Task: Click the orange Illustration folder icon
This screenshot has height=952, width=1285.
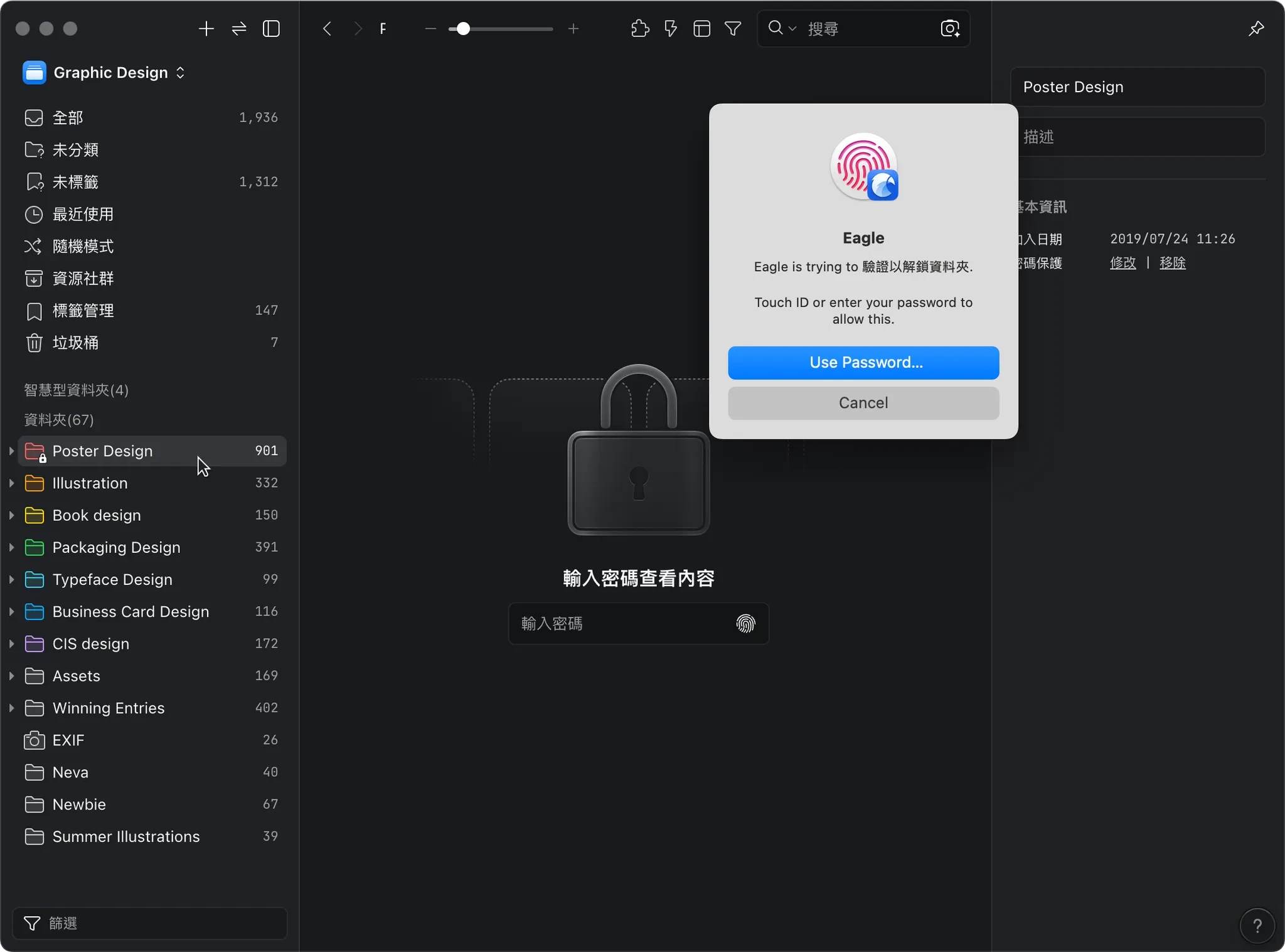Action: pyautogui.click(x=35, y=483)
